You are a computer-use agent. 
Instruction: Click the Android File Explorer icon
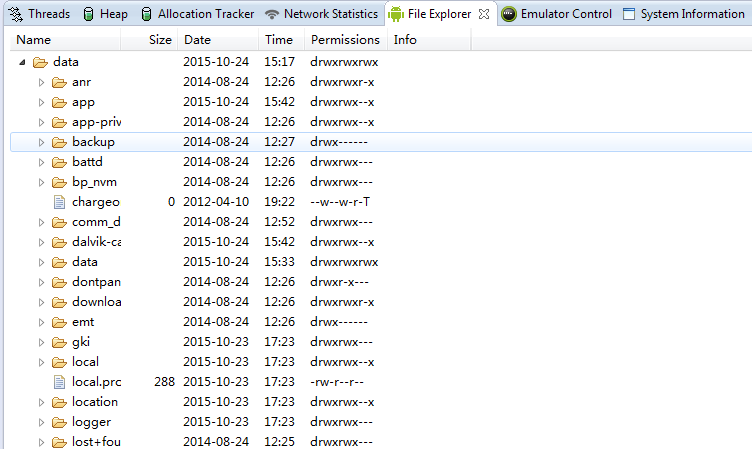tap(396, 14)
